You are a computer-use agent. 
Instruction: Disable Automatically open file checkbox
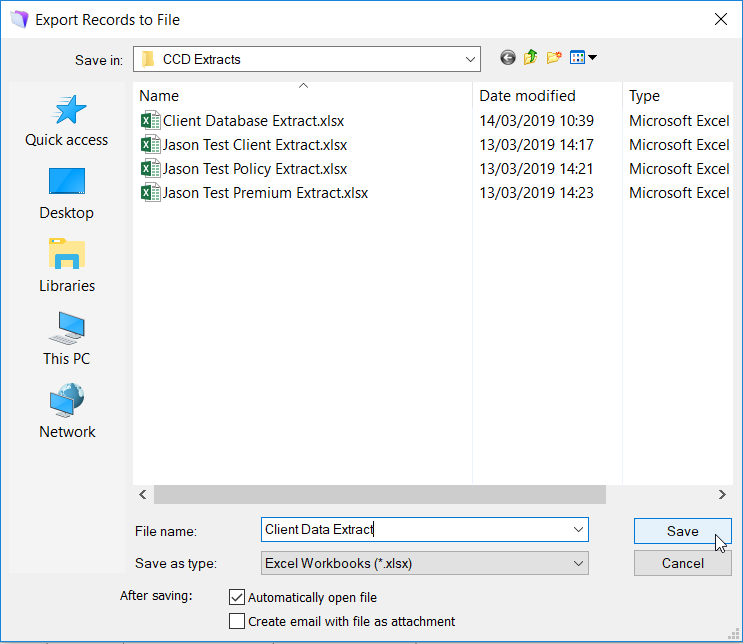237,597
